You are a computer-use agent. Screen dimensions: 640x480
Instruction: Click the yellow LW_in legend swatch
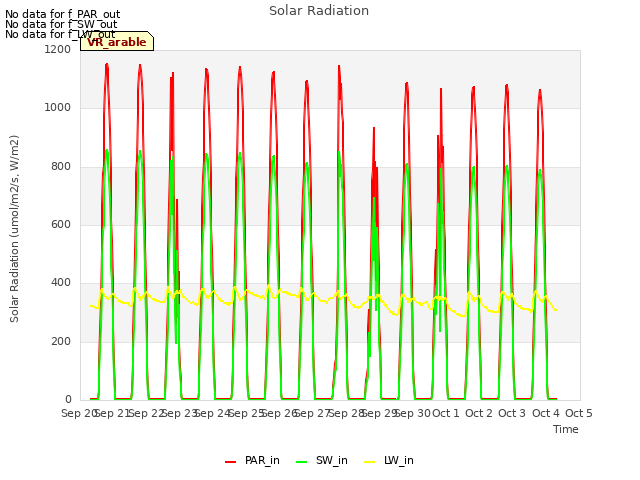point(369,462)
